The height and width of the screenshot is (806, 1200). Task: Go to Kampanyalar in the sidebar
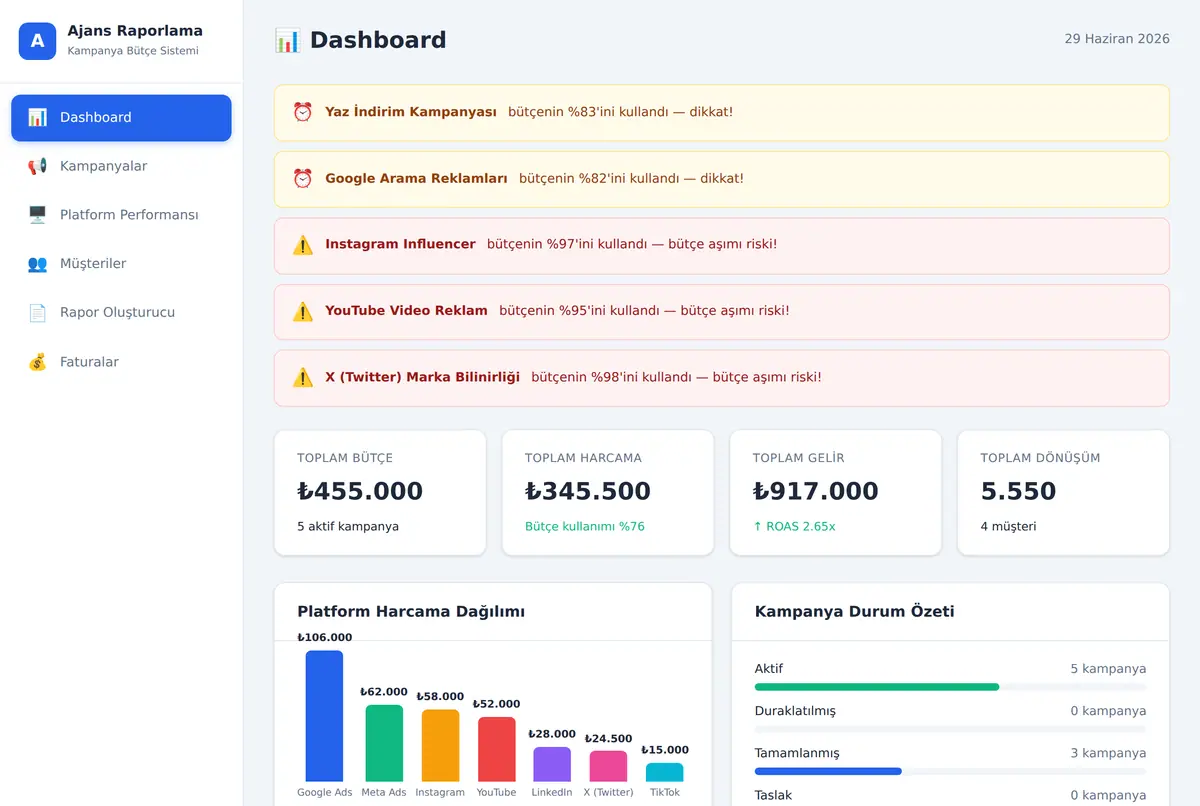pyautogui.click(x=121, y=166)
